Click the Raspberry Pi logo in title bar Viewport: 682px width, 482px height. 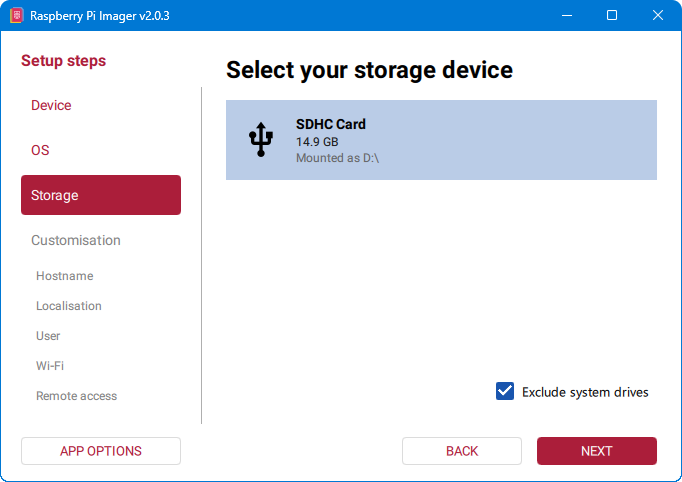tap(16, 16)
